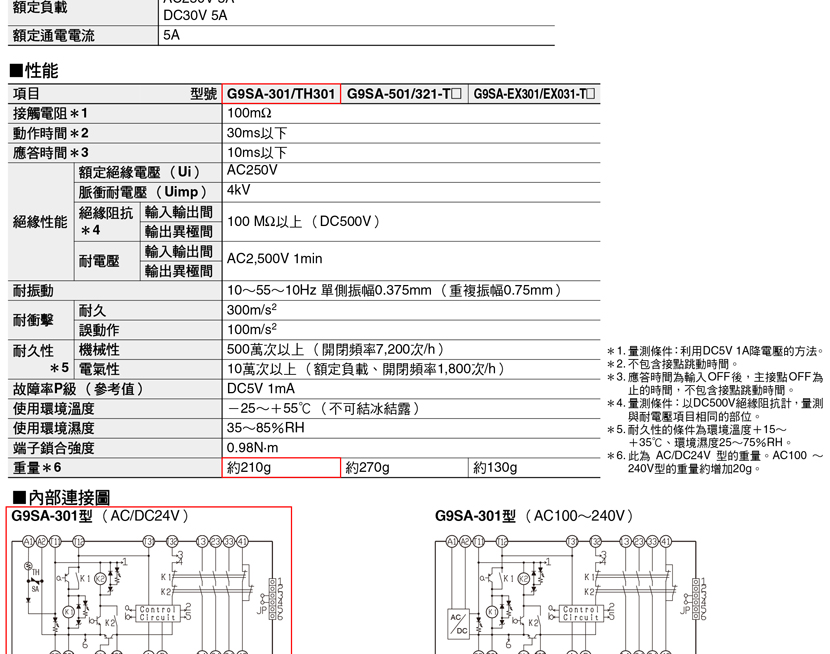Select the "100 MΩ以上（DC500V）" value
The height and width of the screenshot is (654, 830).
click(304, 221)
